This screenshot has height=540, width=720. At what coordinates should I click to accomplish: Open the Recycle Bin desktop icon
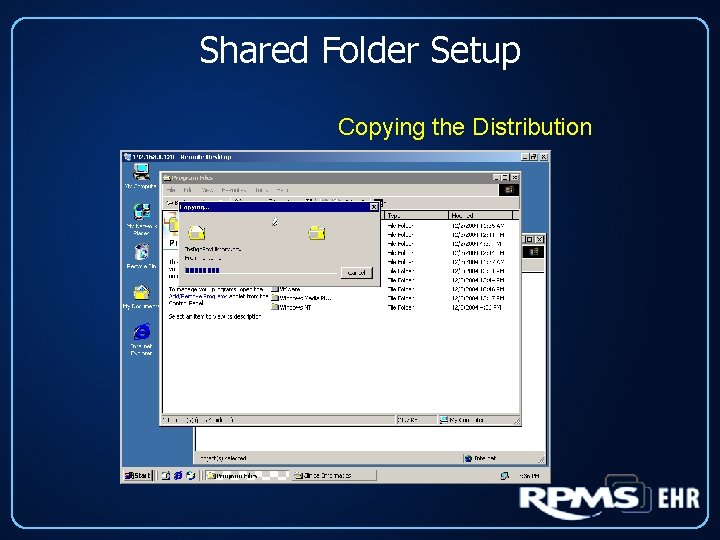(x=141, y=256)
